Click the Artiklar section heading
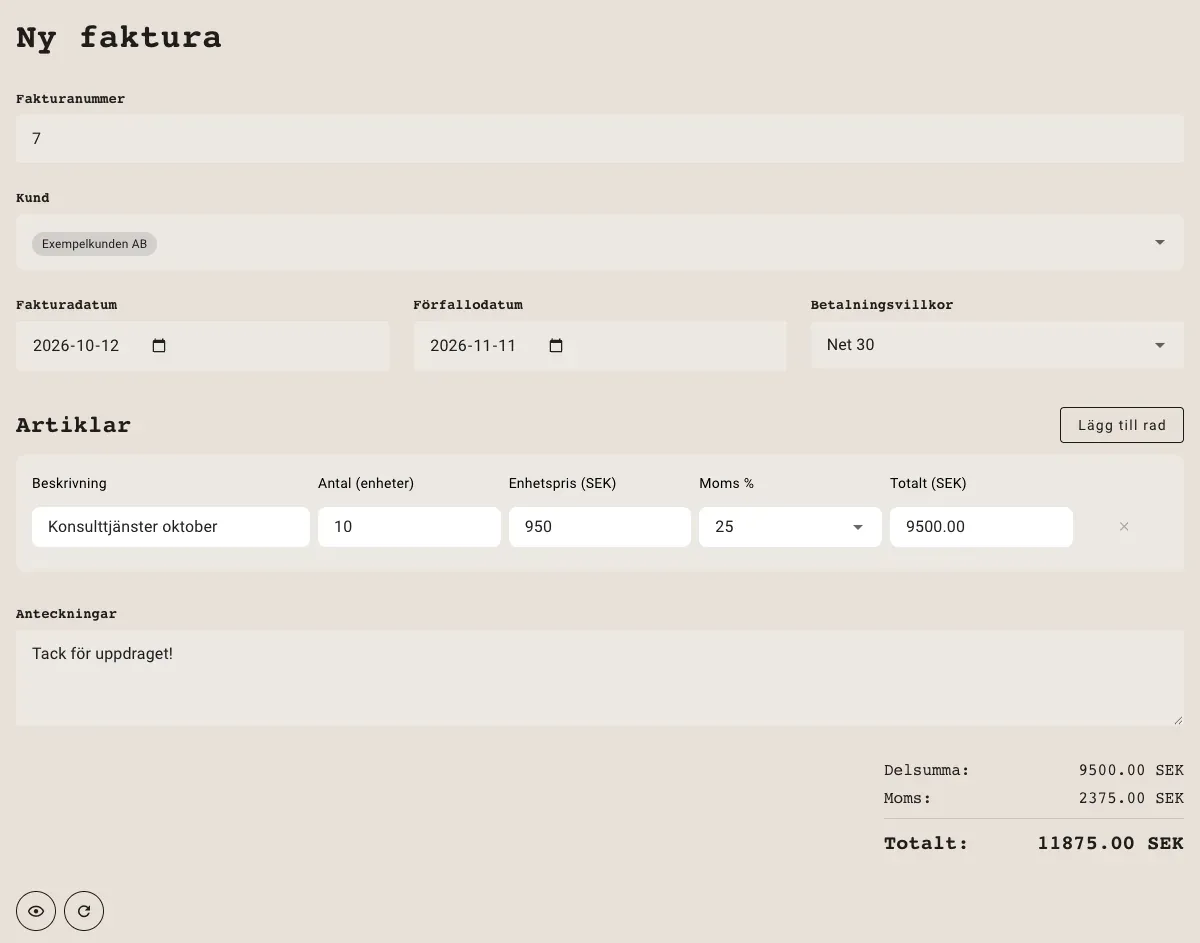The width and height of the screenshot is (1200, 943). (74, 425)
